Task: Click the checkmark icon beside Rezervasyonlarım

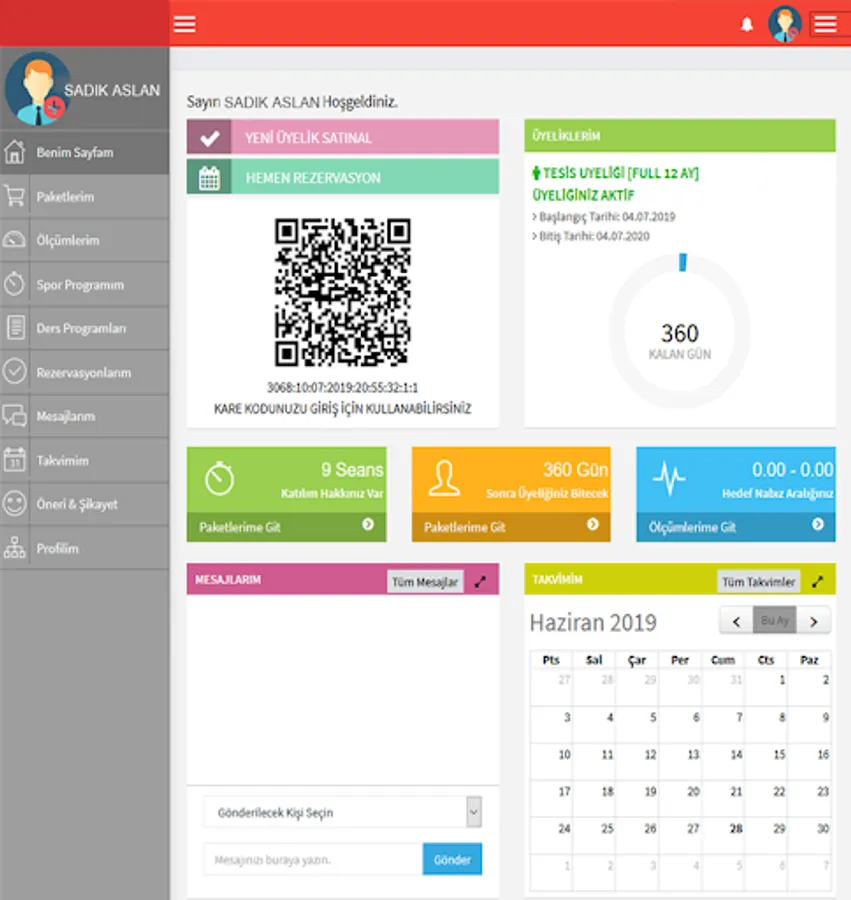Action: pos(14,372)
